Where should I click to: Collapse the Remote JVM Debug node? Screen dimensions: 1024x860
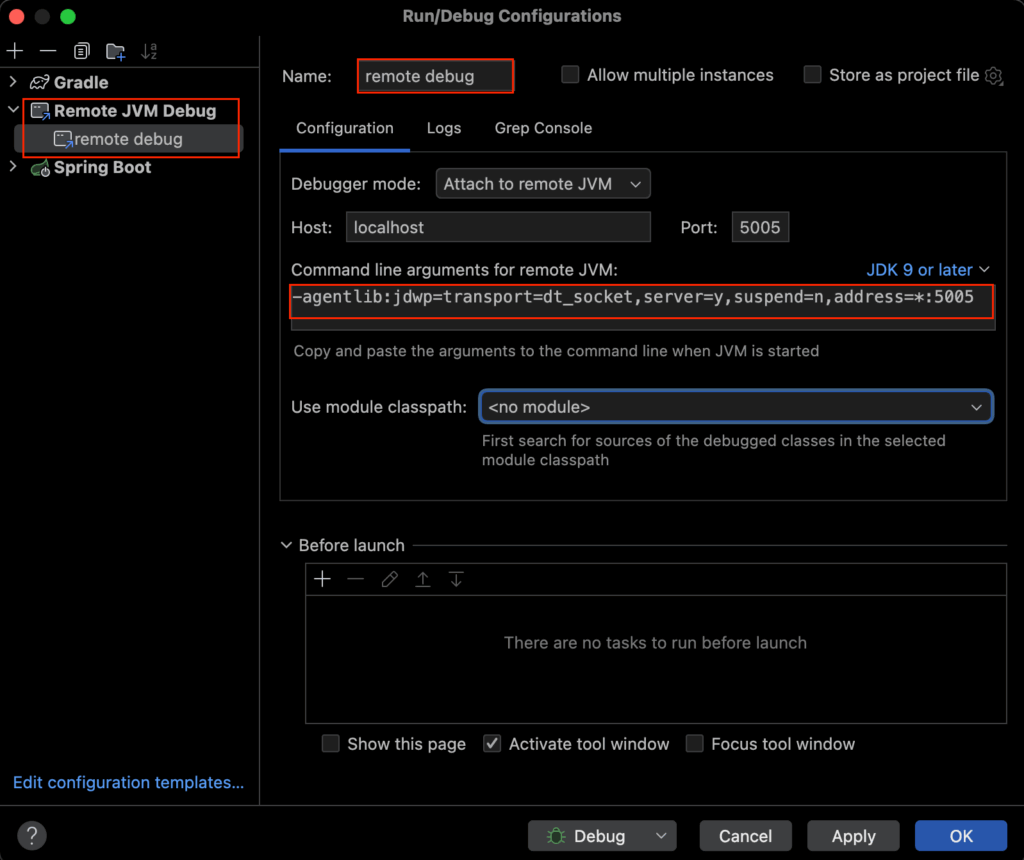click(x=13, y=110)
